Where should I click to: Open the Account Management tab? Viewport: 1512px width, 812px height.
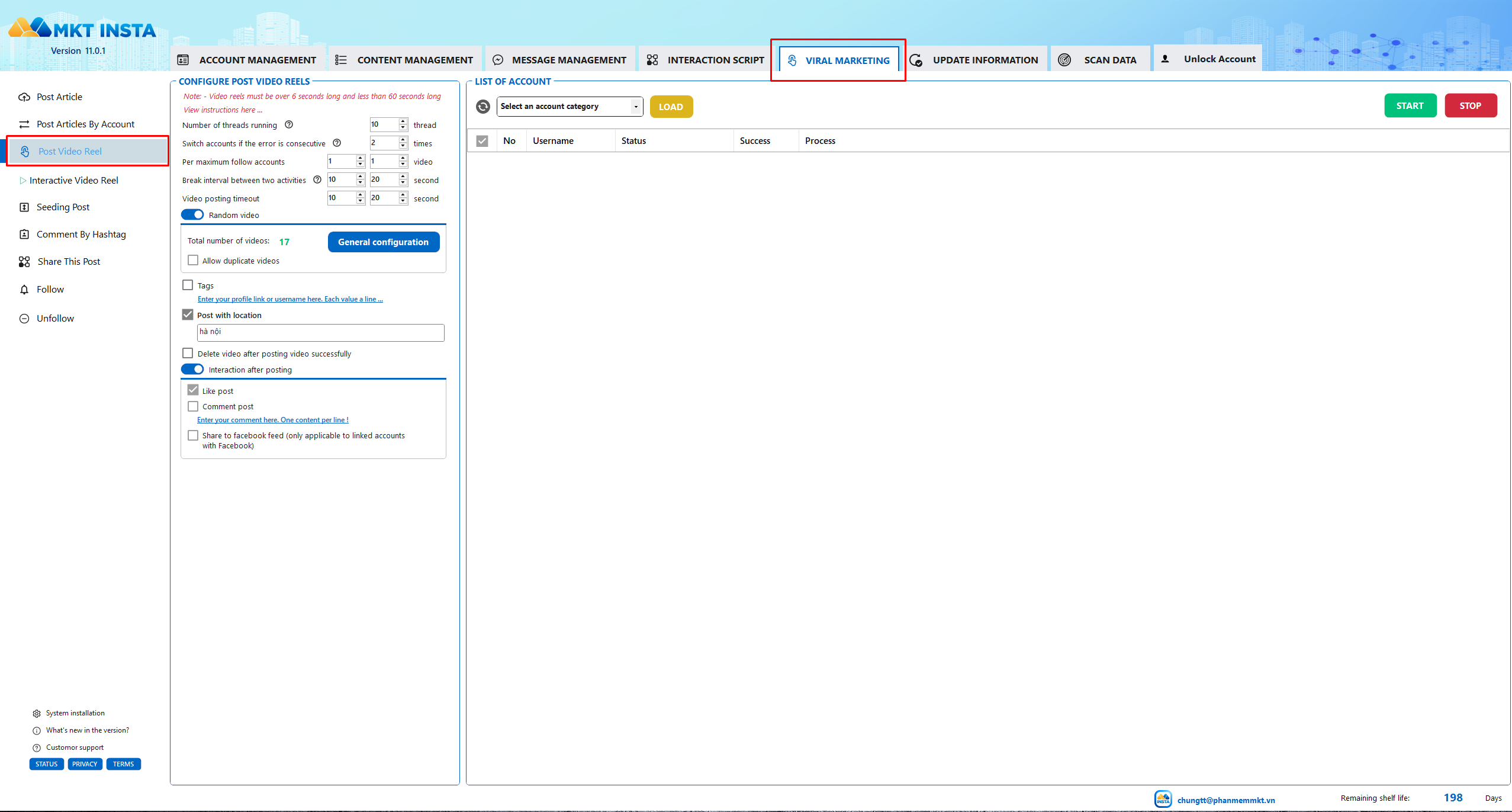point(248,59)
